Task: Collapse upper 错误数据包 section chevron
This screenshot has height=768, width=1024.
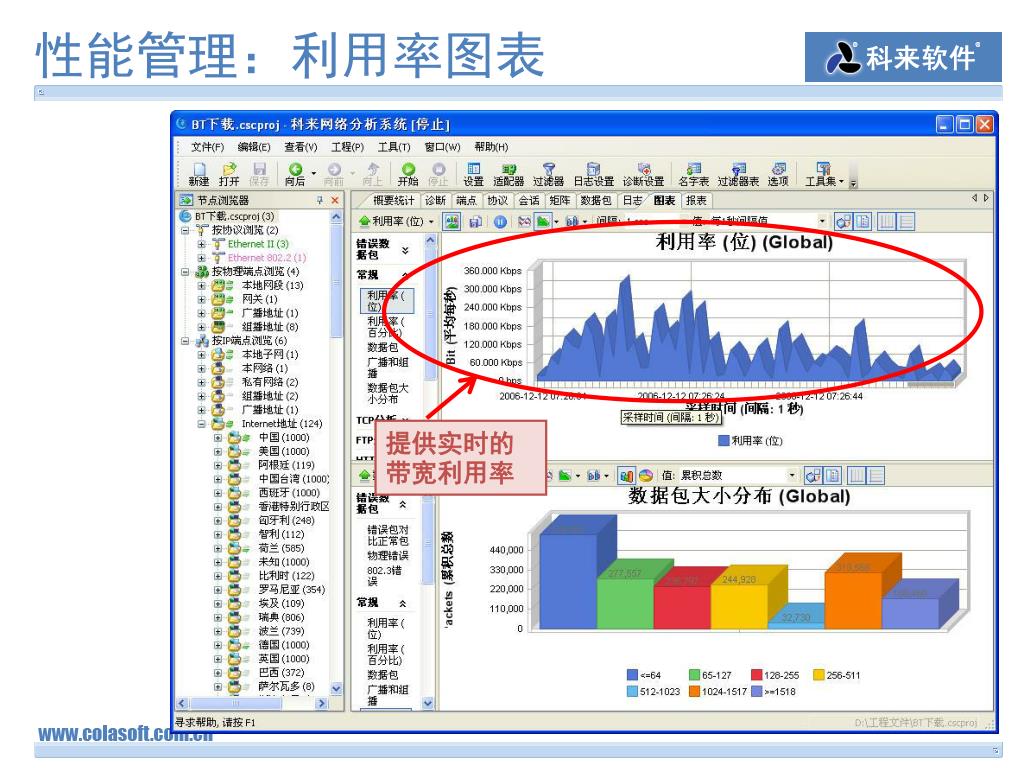Action: tap(405, 249)
